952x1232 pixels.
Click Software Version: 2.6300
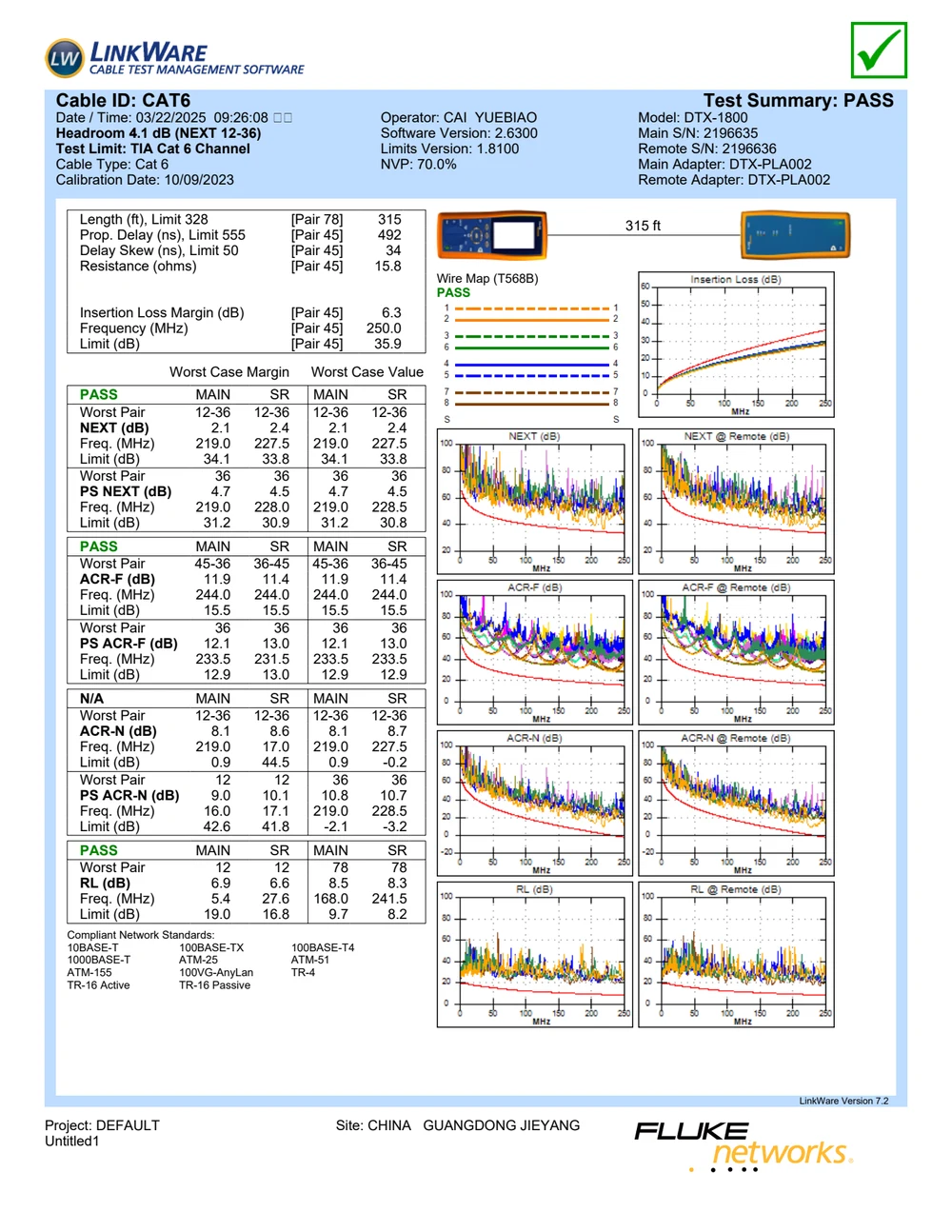[x=459, y=133]
